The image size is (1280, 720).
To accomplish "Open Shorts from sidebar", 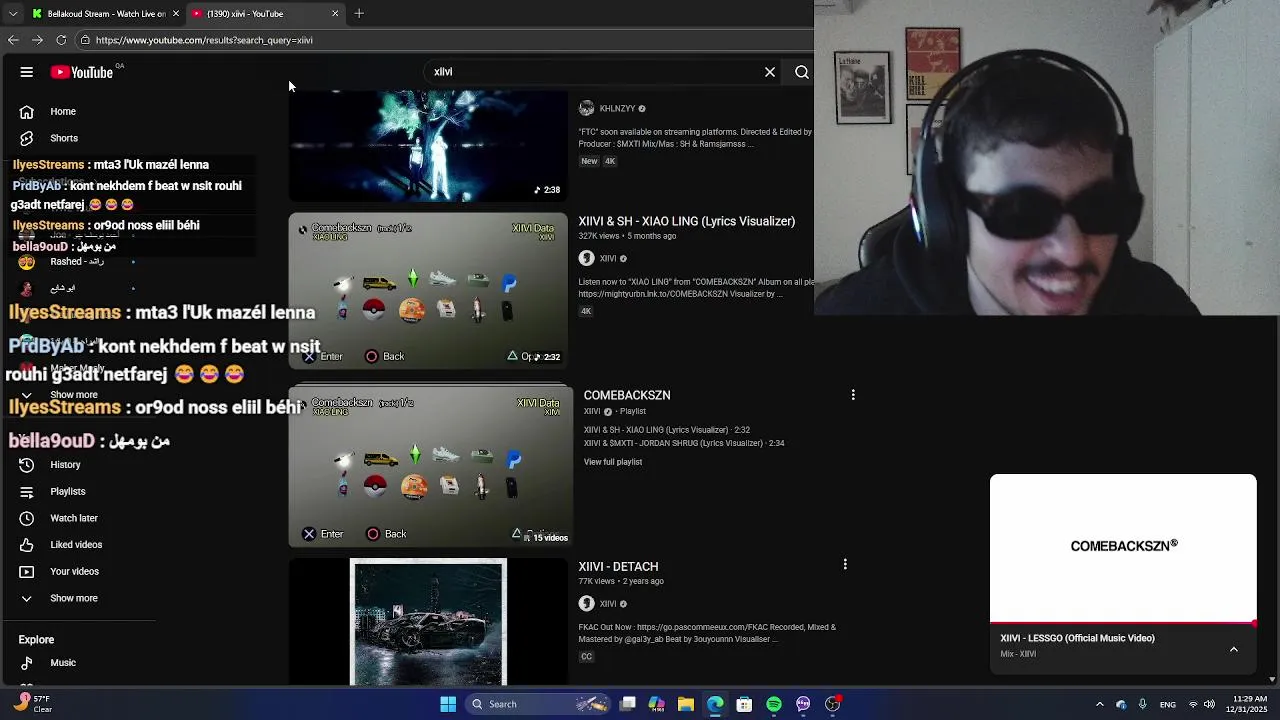I will point(64,138).
